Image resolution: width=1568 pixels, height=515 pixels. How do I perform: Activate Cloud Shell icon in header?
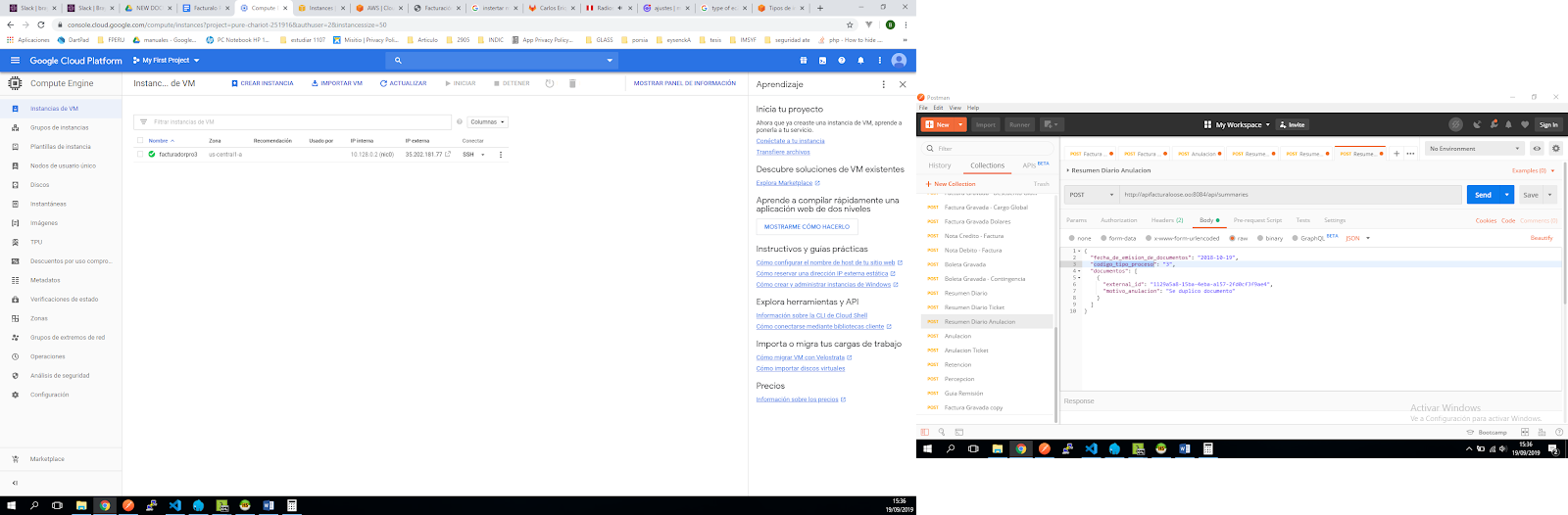click(822, 61)
